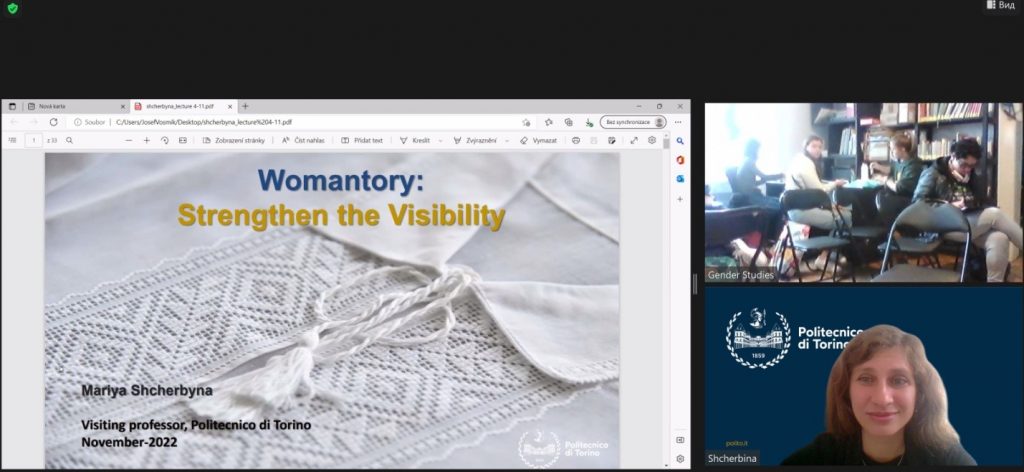Viewport: 1024px width, 472px height.
Task: Open the Edge tab actions menu icon
Action: (12, 106)
